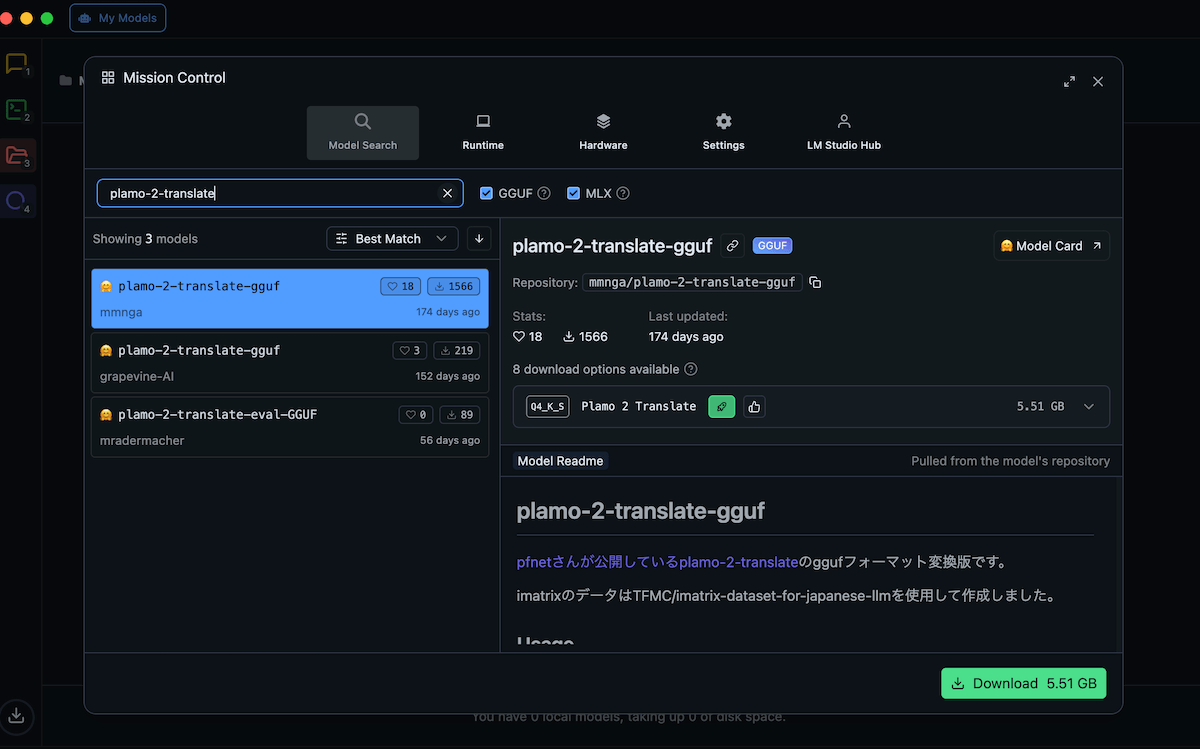This screenshot has height=749, width=1200.
Task: Click the link icon beside model title
Action: click(733, 246)
